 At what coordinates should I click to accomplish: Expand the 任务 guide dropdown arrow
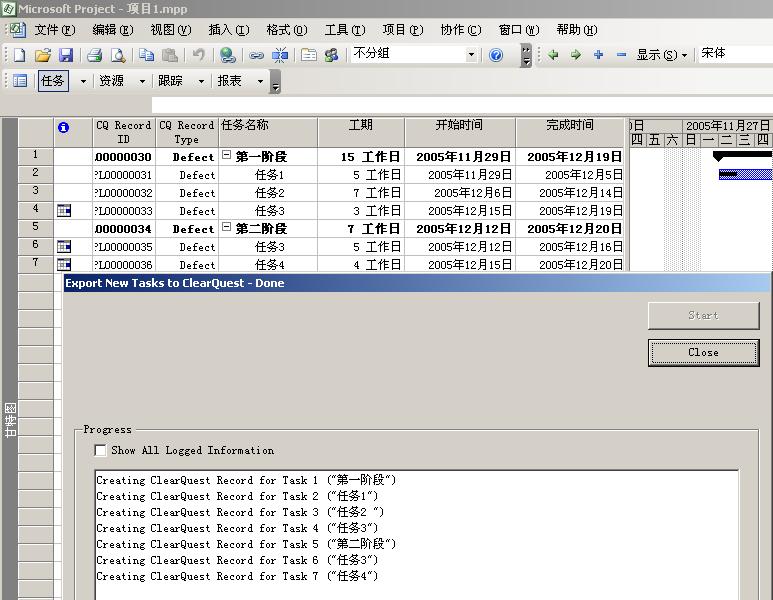click(83, 81)
